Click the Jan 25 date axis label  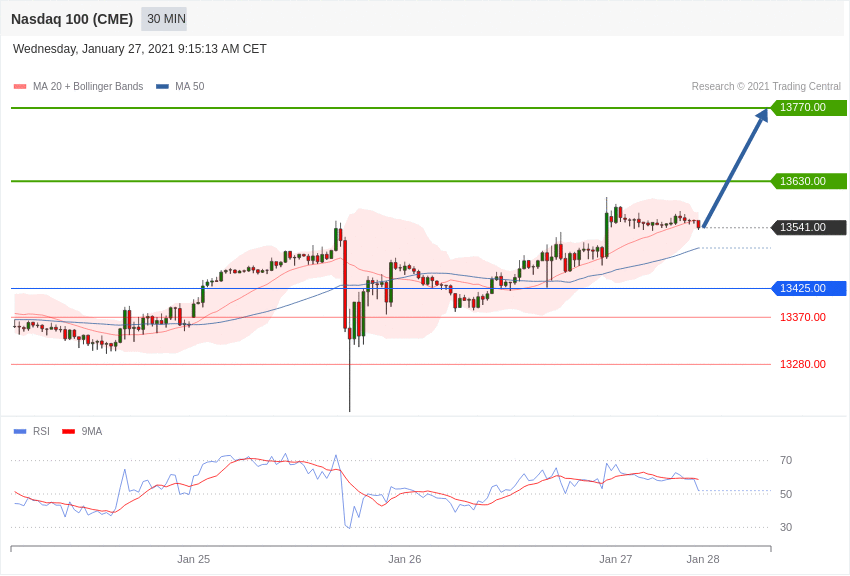tap(194, 559)
